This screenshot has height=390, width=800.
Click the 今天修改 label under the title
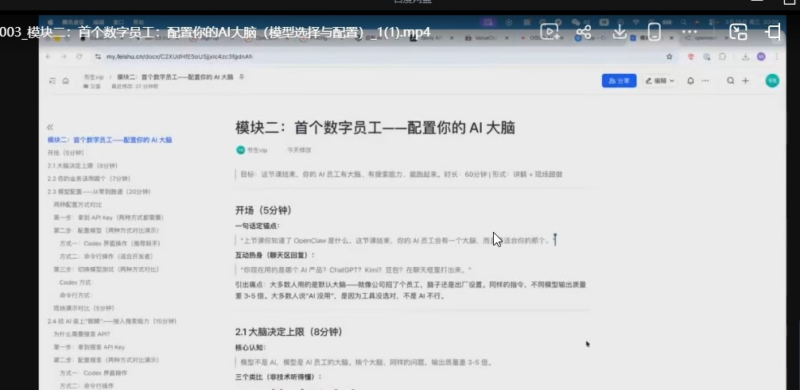pyautogui.click(x=299, y=150)
